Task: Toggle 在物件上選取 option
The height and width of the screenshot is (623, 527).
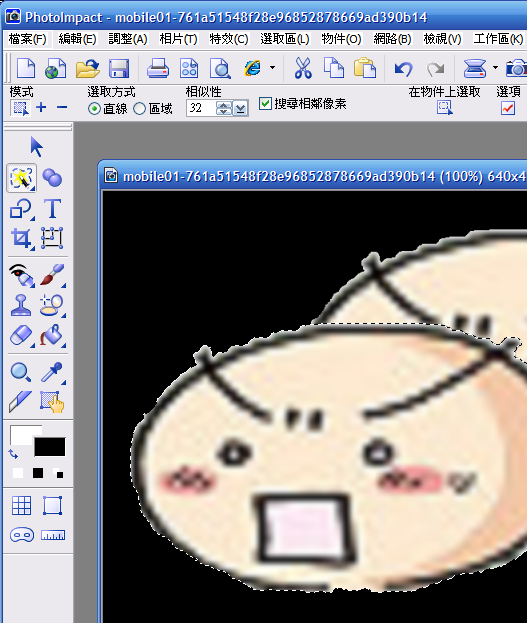Action: coord(445,107)
